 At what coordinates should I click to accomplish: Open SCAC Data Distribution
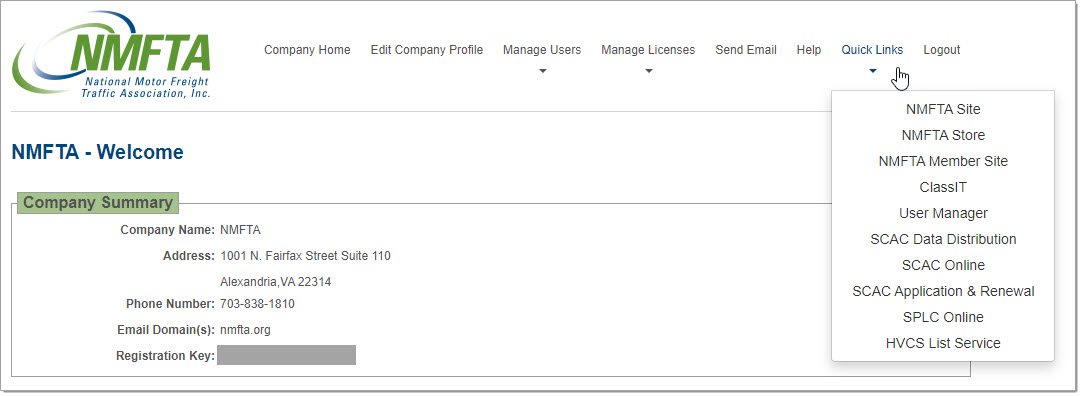pos(943,239)
